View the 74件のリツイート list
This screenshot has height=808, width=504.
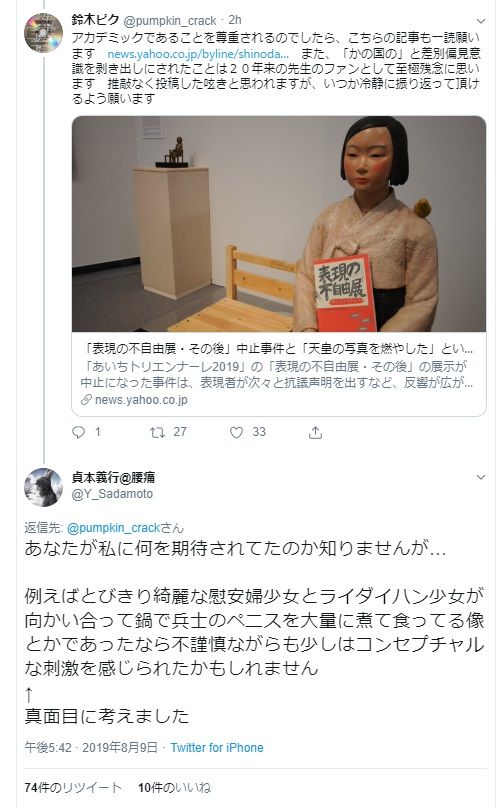coord(73,787)
